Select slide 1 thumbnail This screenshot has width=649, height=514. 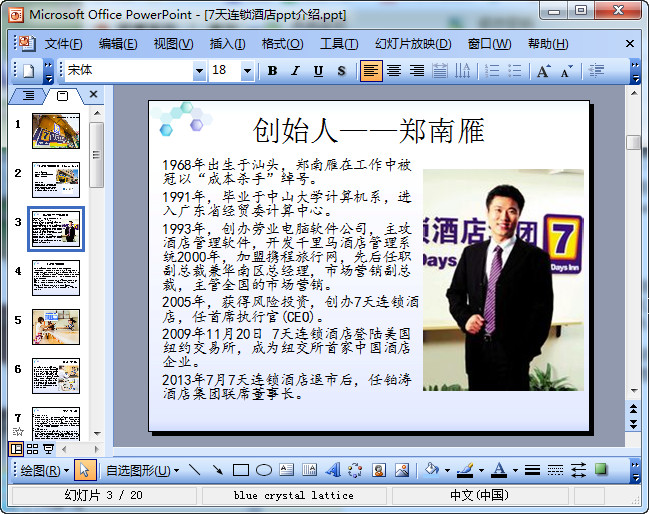click(x=56, y=131)
